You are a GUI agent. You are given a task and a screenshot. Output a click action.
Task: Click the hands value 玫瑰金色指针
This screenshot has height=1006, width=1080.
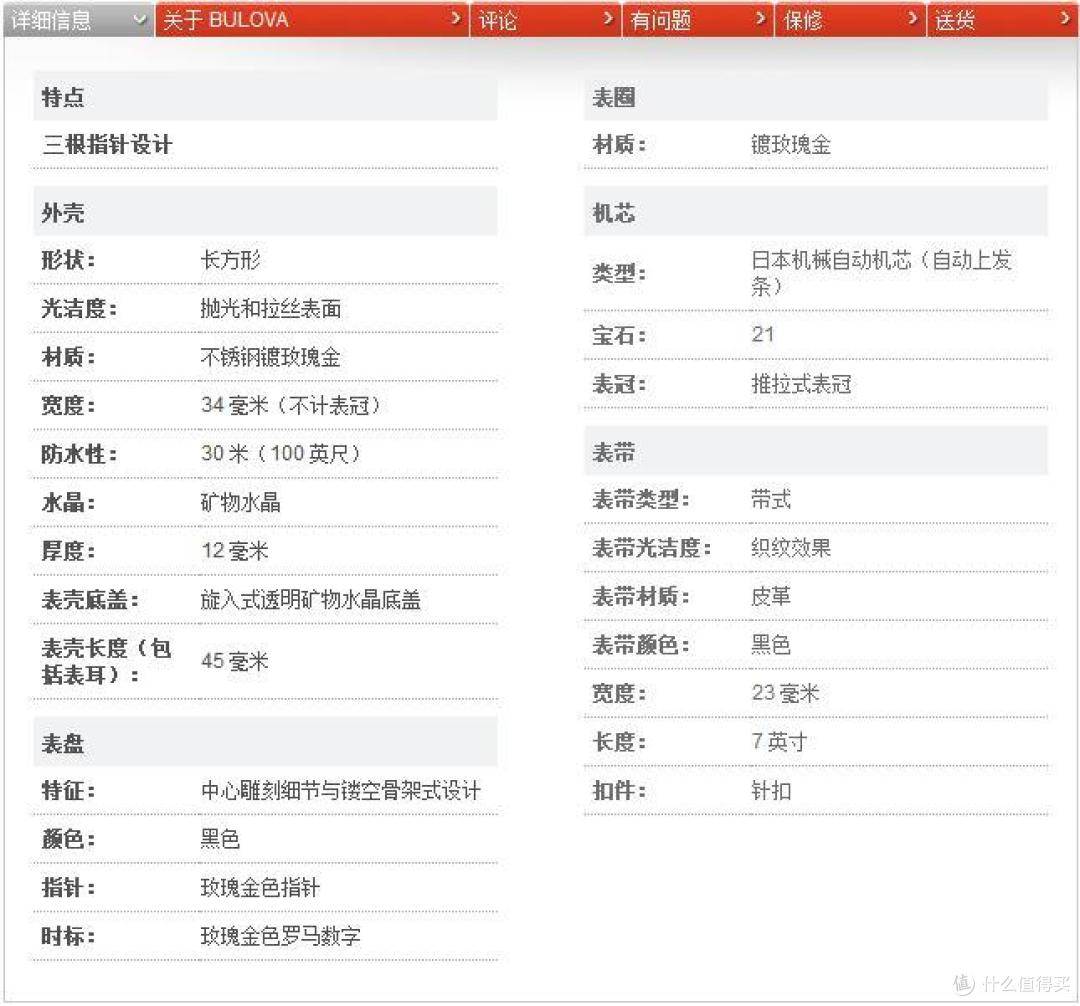coord(260,887)
